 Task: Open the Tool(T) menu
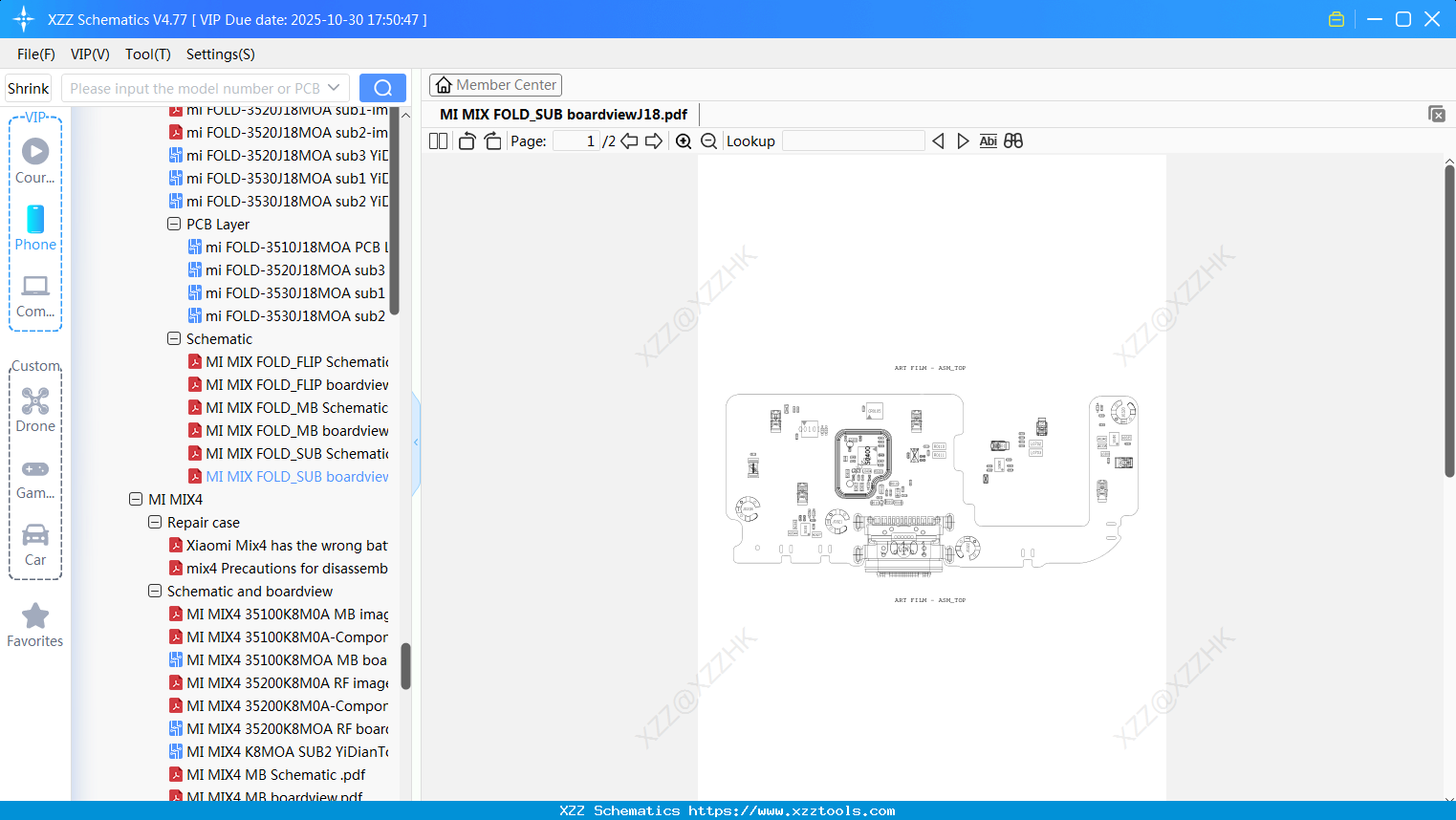(147, 54)
